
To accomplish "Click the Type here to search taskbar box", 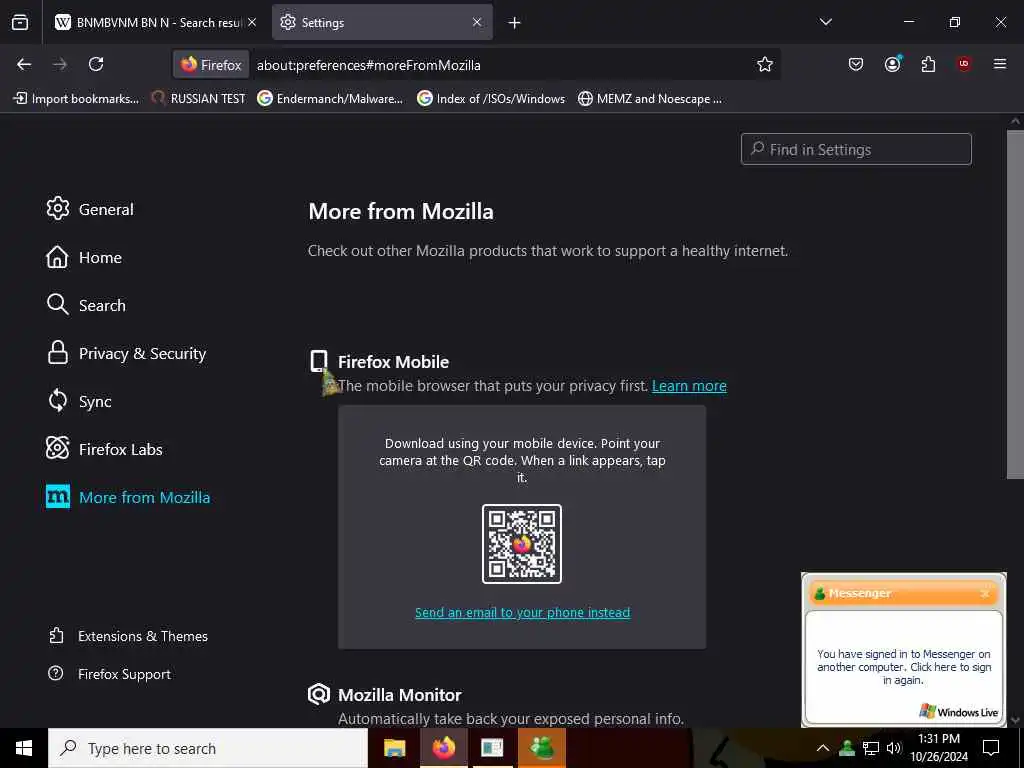I will click(208, 748).
